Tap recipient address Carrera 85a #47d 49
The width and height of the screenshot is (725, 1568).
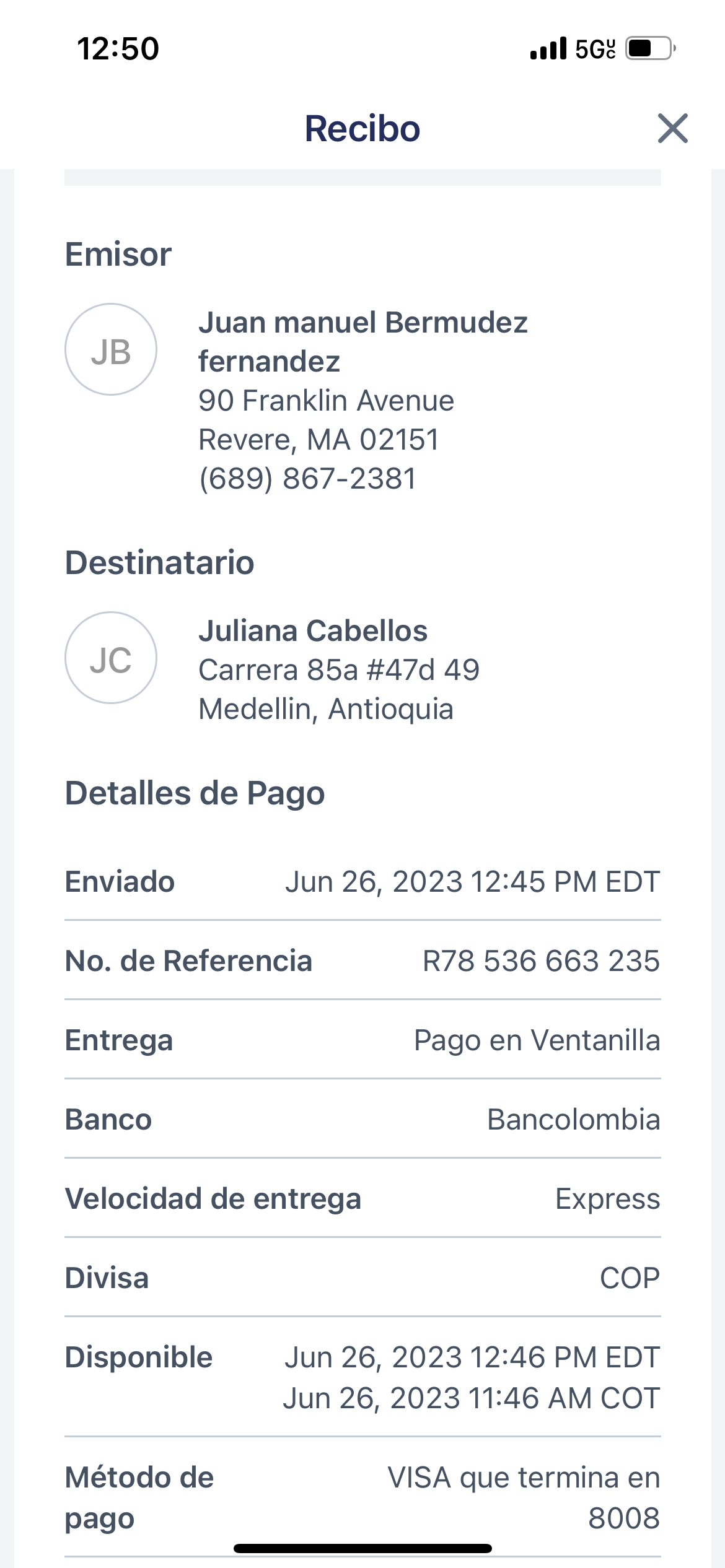click(339, 670)
